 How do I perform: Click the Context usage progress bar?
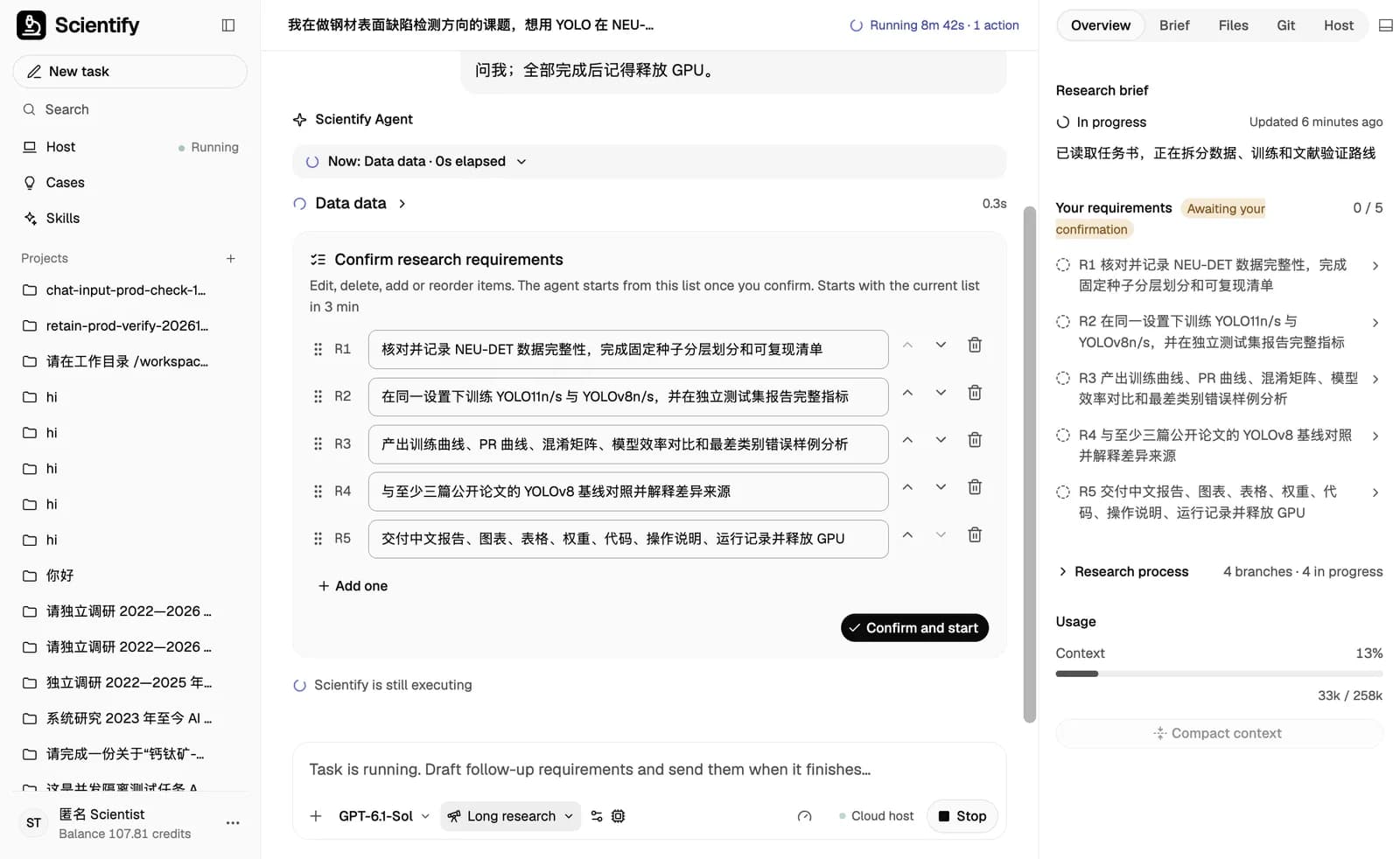pyautogui.click(x=1219, y=674)
